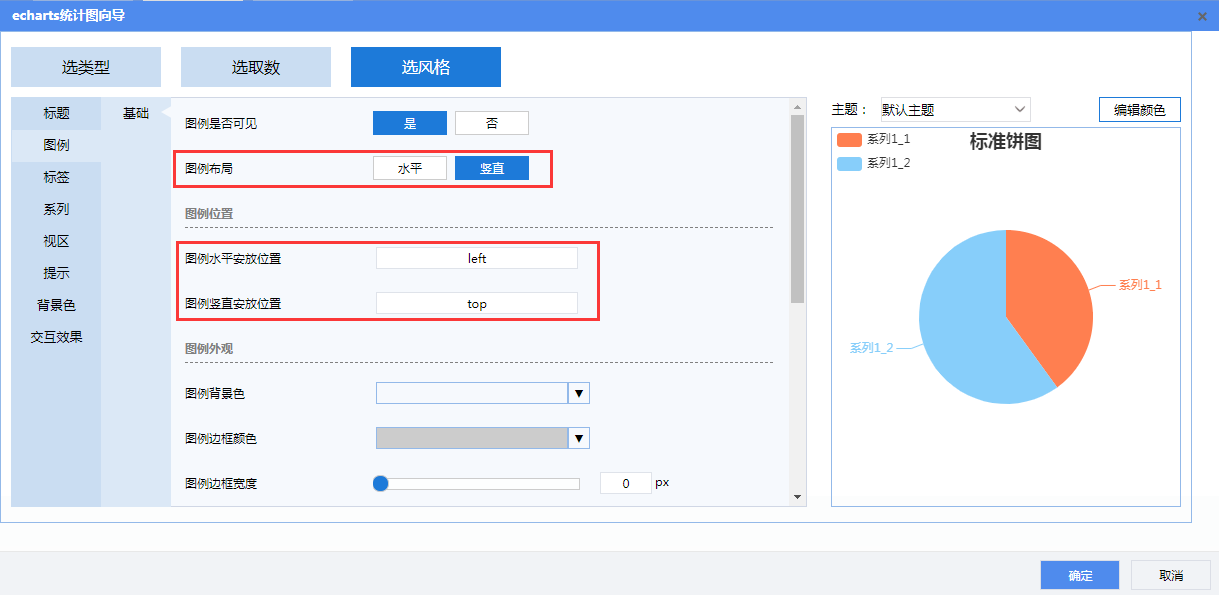Expand the legend background color dropdown arrow
Image resolution: width=1219 pixels, height=595 pixels.
click(x=579, y=393)
